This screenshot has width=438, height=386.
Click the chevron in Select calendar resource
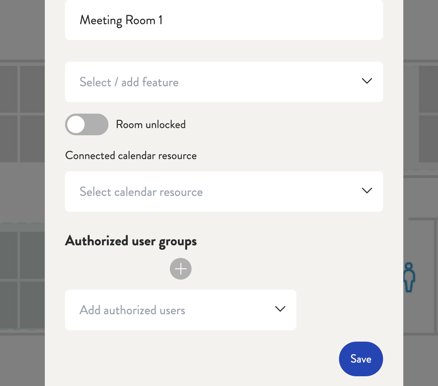[x=367, y=191]
